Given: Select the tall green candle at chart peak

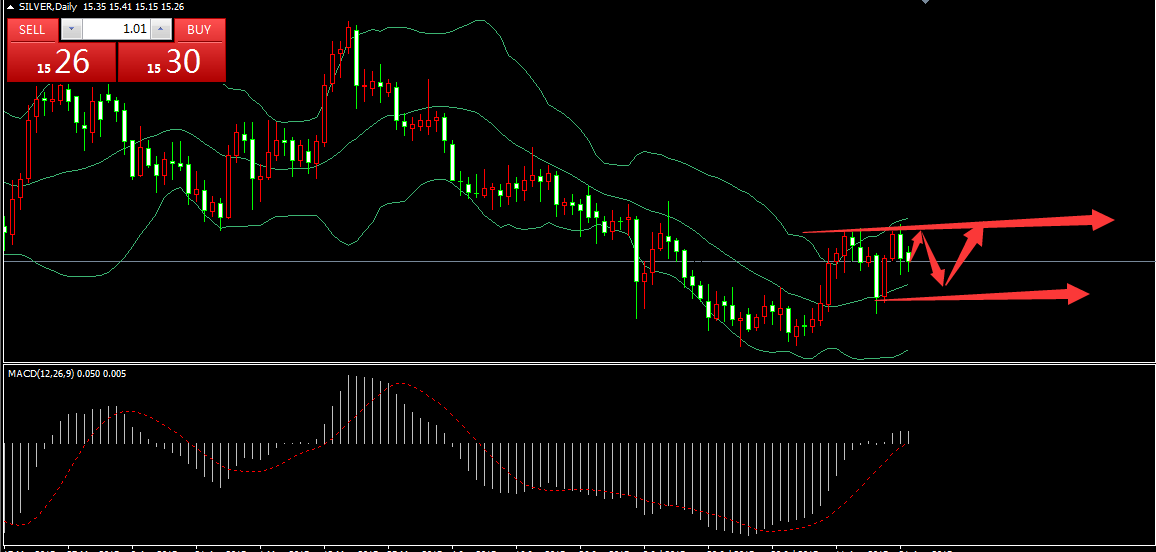Looking at the screenshot, I should tap(356, 58).
